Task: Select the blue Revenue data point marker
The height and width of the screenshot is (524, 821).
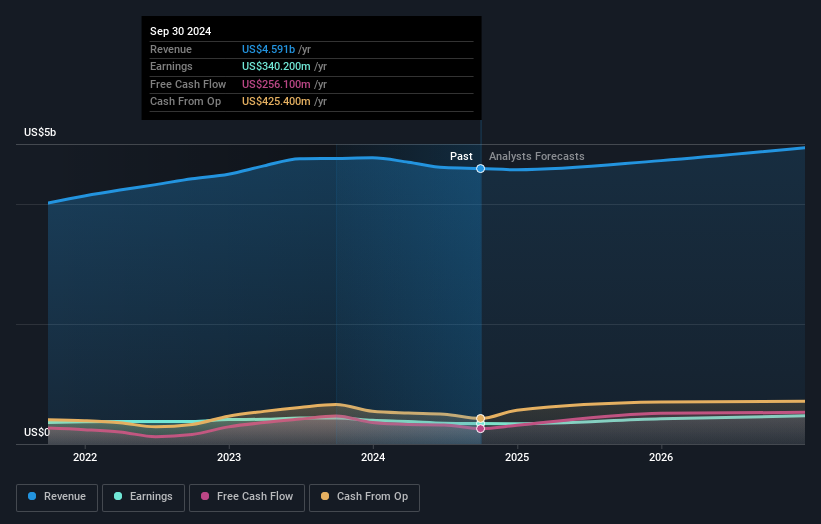Action: tap(480, 169)
